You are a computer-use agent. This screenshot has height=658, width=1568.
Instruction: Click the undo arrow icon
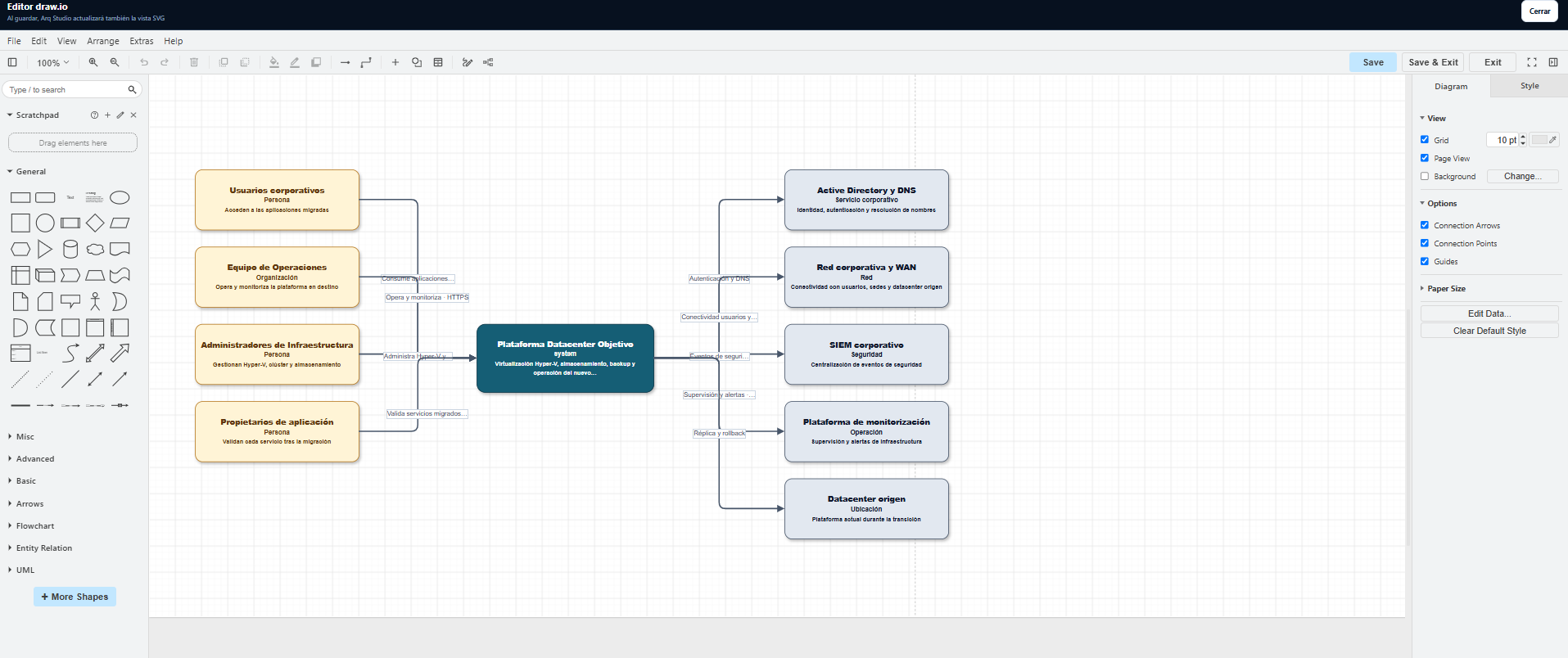coord(144,62)
